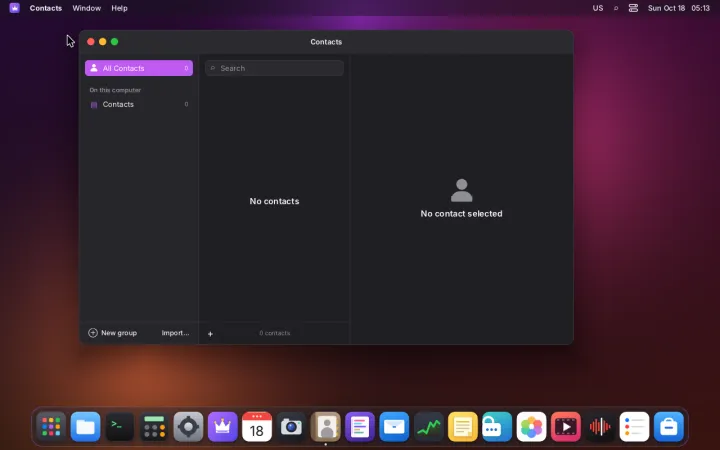This screenshot has width=720, height=450.
Task: Open yellow Notes icon in dock
Action: (462, 427)
